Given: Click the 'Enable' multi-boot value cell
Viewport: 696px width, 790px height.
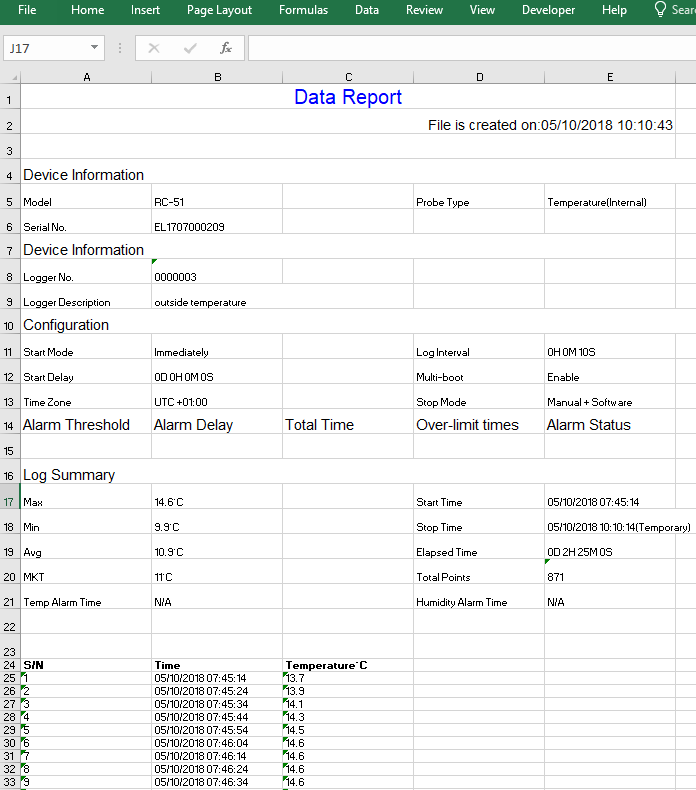Looking at the screenshot, I should 610,372.
